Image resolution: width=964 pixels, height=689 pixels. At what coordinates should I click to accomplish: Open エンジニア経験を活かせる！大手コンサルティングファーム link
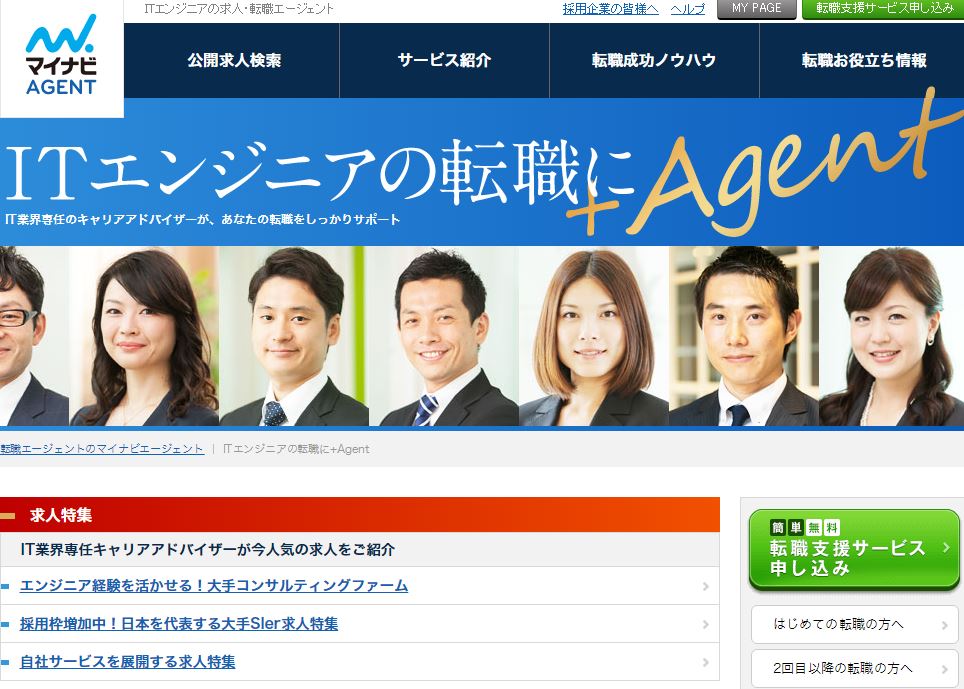pyautogui.click(x=214, y=586)
